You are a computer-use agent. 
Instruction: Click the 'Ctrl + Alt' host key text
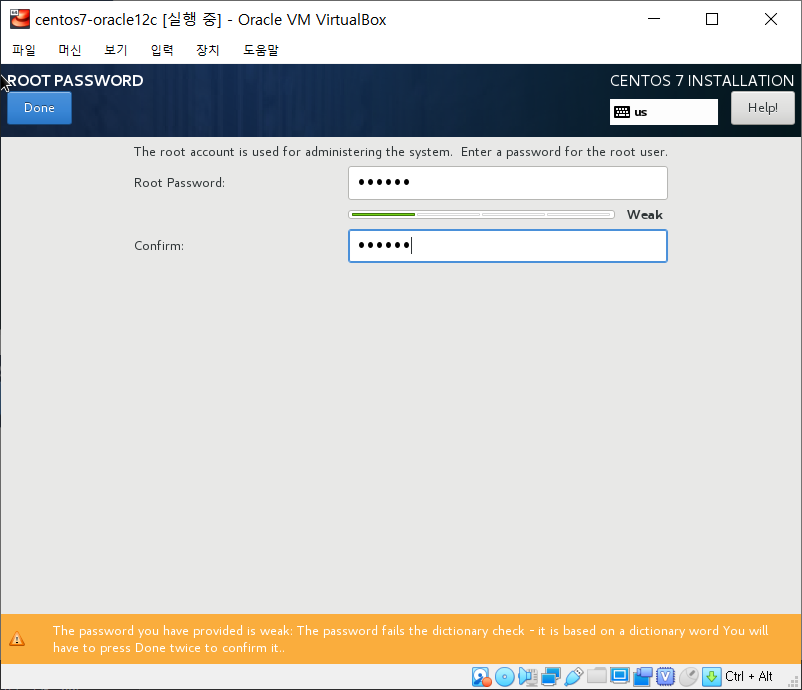coord(748,677)
